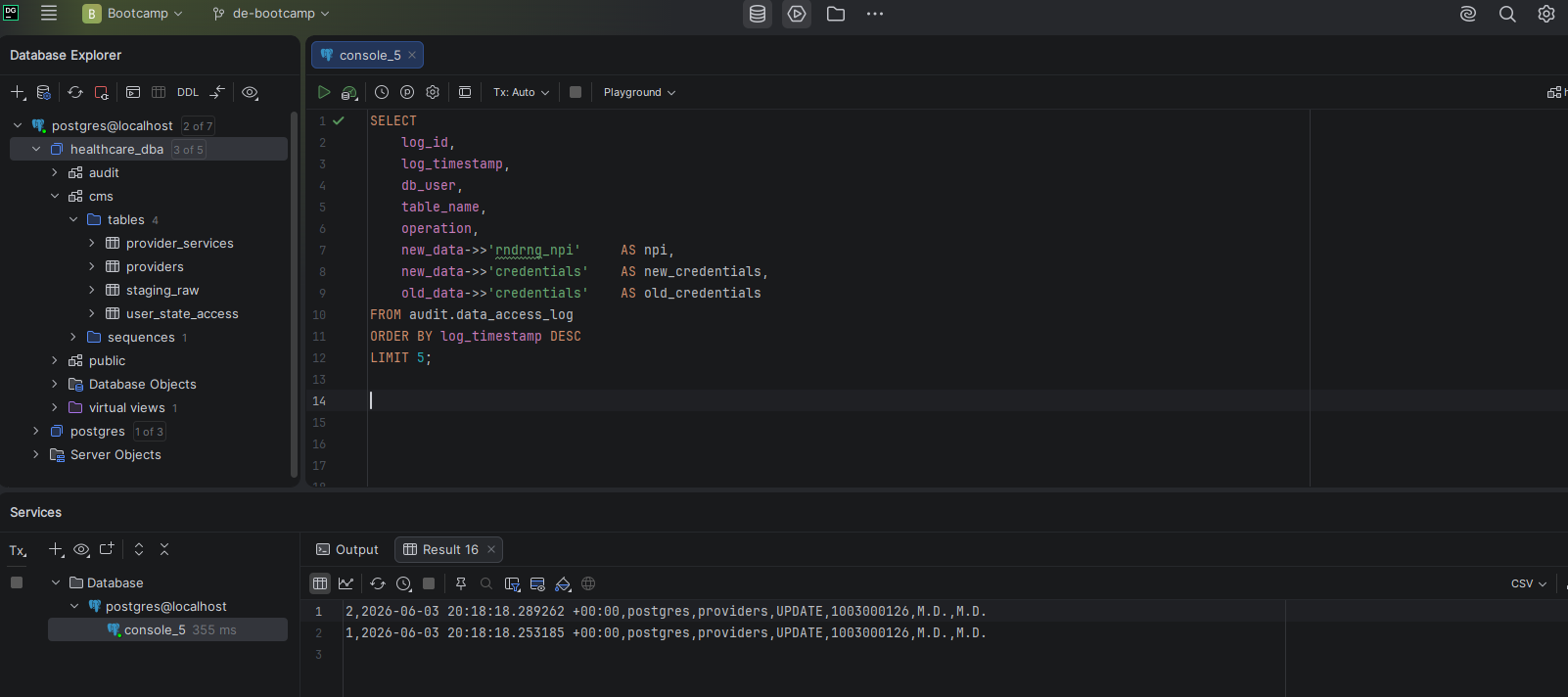The height and width of the screenshot is (697, 1568).
Task: Click the 3 of 5 schema filter badge
Action: 188,150
